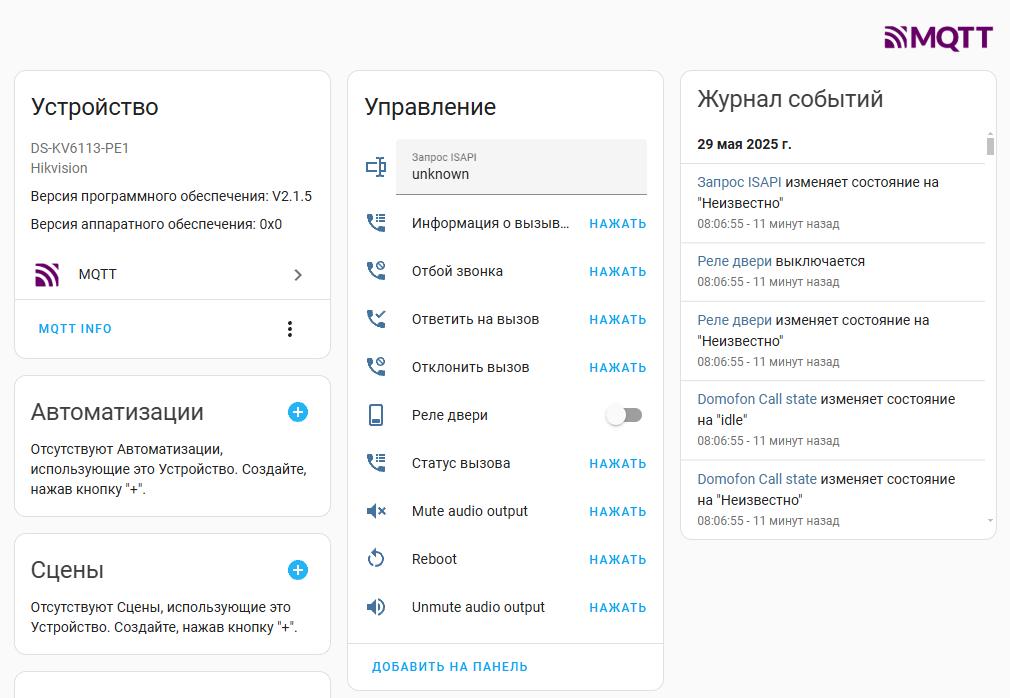Click the Mute audio output speaker icon
Viewport: 1010px width, 698px height.
coord(376,511)
